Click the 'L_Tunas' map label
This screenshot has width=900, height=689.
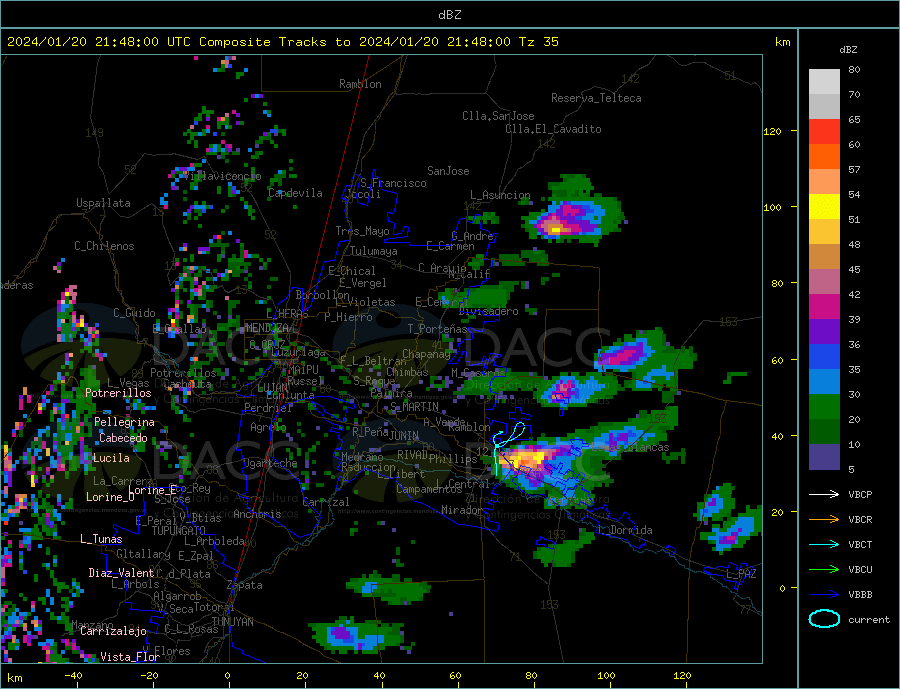(101, 539)
